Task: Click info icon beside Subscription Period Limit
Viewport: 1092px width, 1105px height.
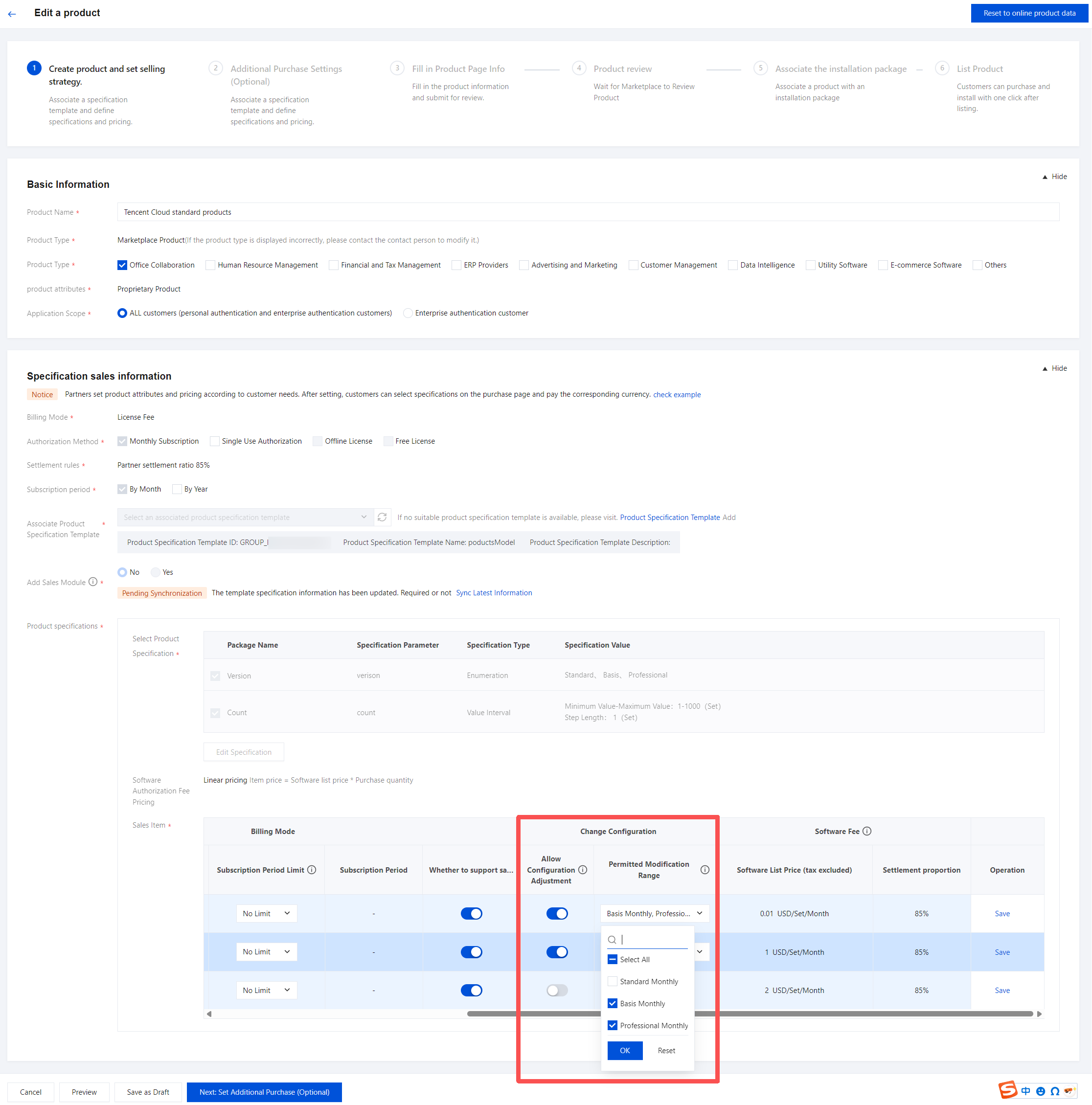Action: (312, 869)
